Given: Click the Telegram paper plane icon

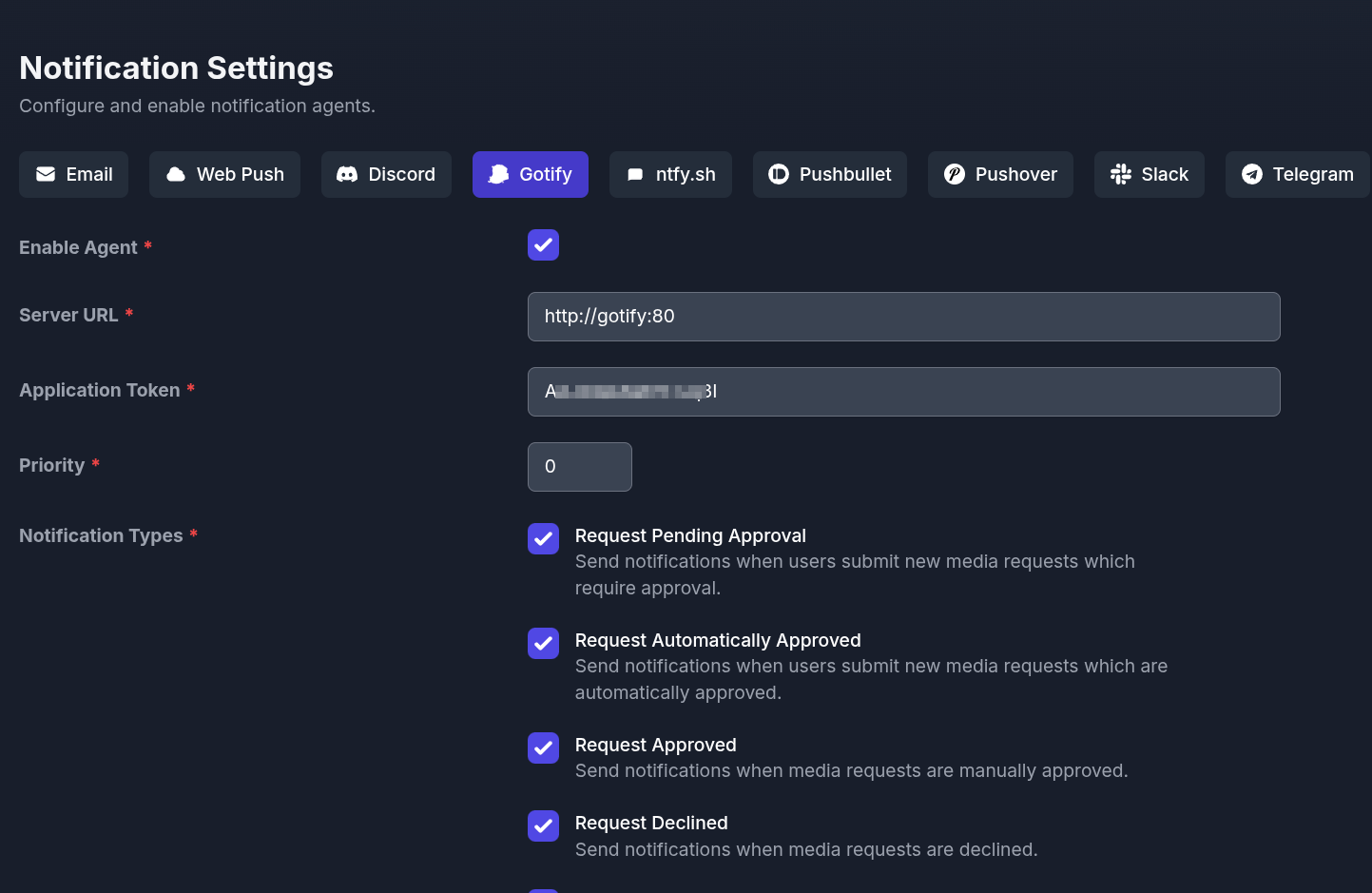Looking at the screenshot, I should (x=1252, y=174).
